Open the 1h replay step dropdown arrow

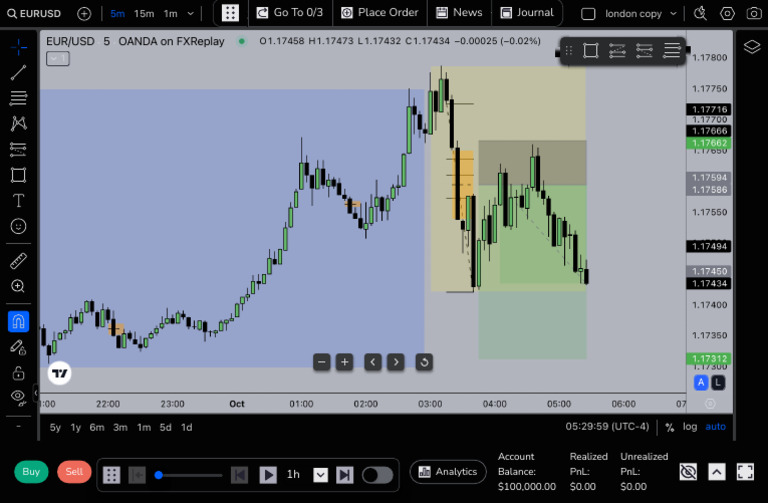tap(320, 475)
